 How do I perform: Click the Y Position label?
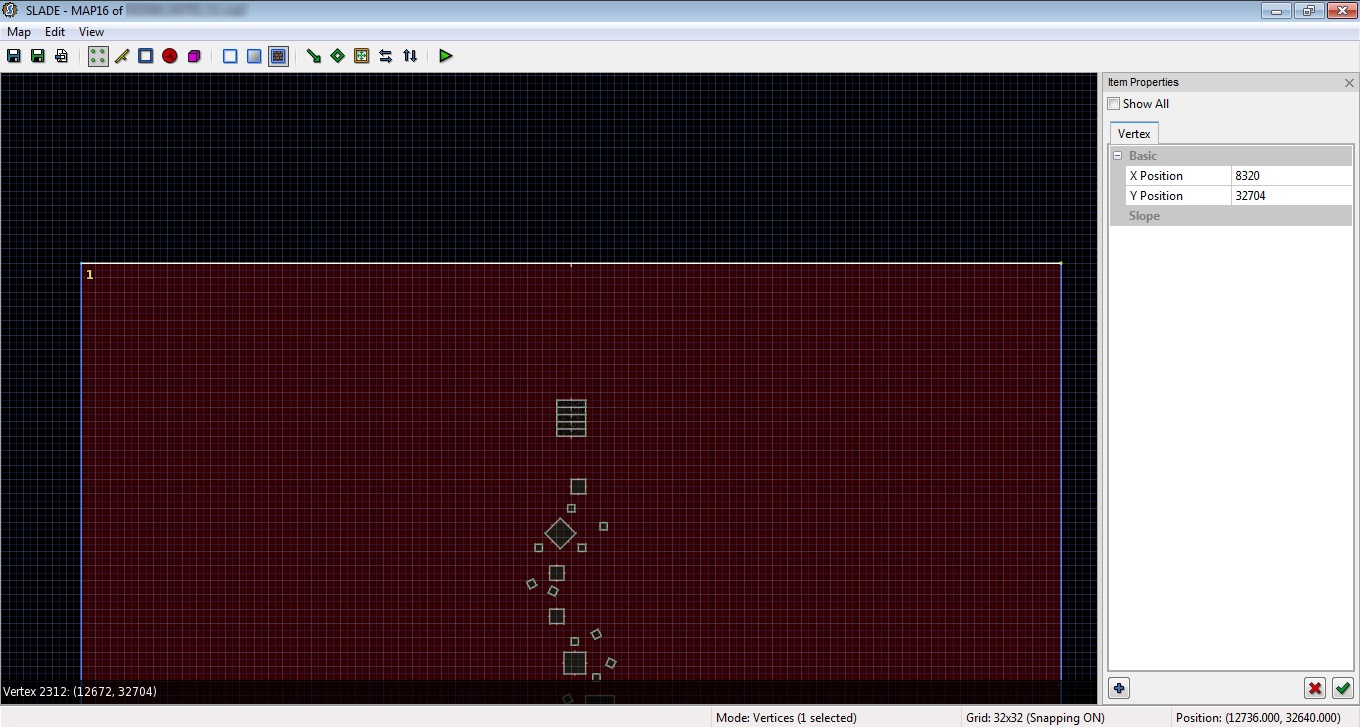point(1156,196)
